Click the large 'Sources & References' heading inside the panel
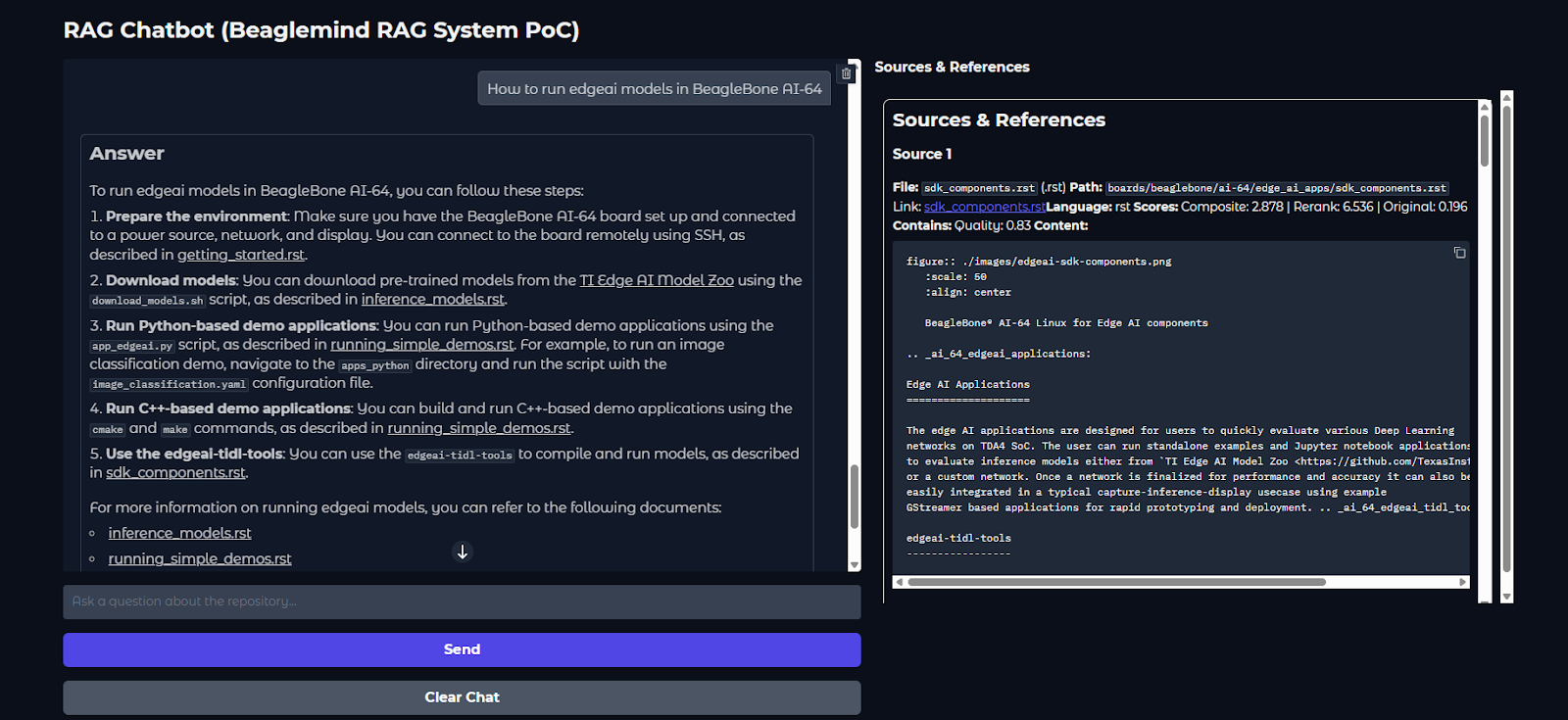This screenshot has height=720, width=1568. pyautogui.click(x=999, y=120)
